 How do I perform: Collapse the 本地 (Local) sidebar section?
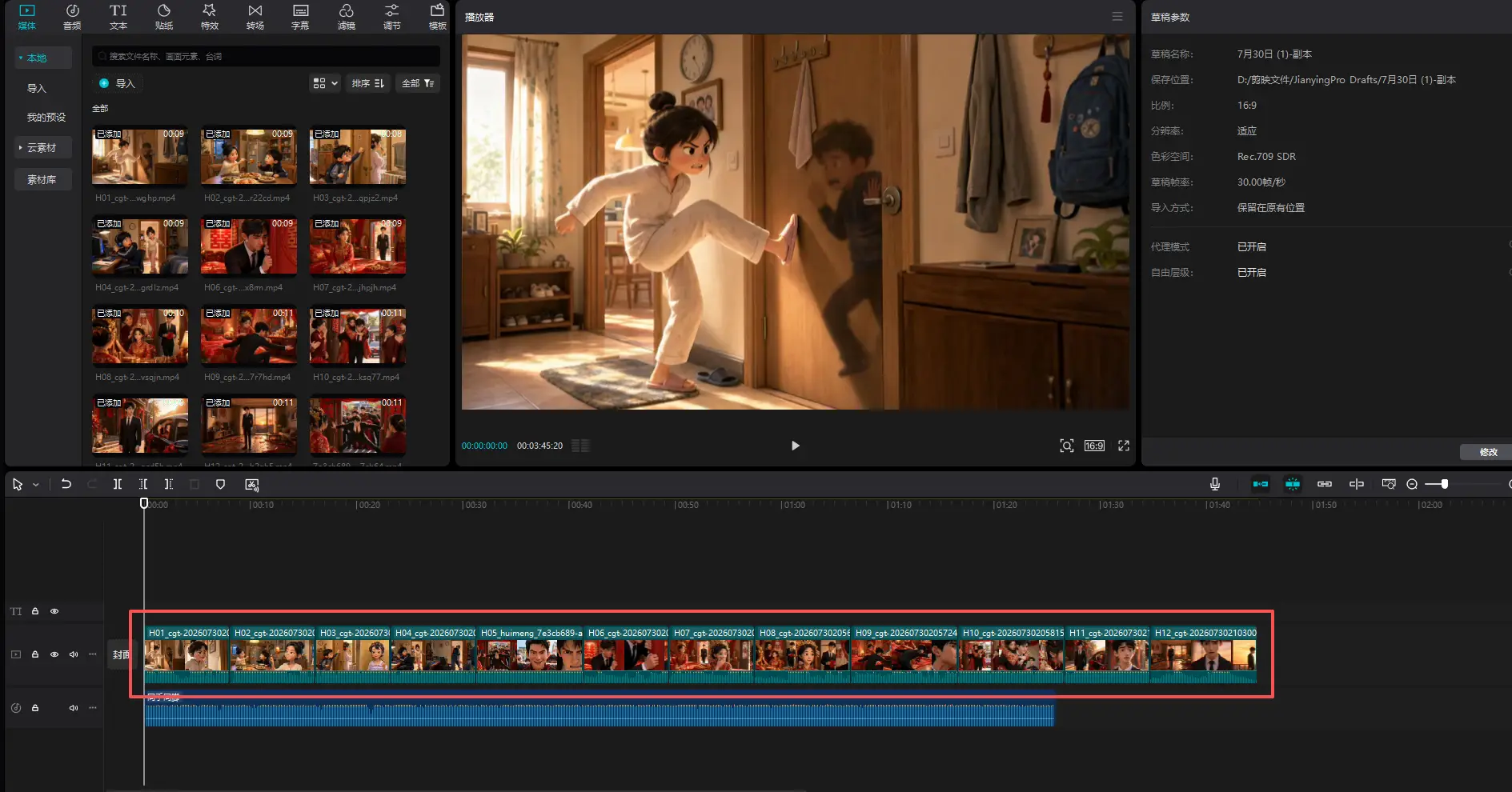click(x=43, y=58)
